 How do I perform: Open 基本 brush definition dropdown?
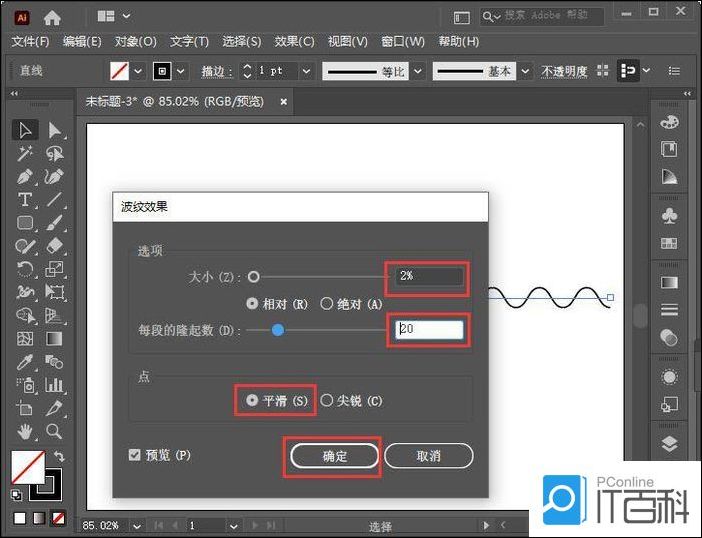pos(526,71)
